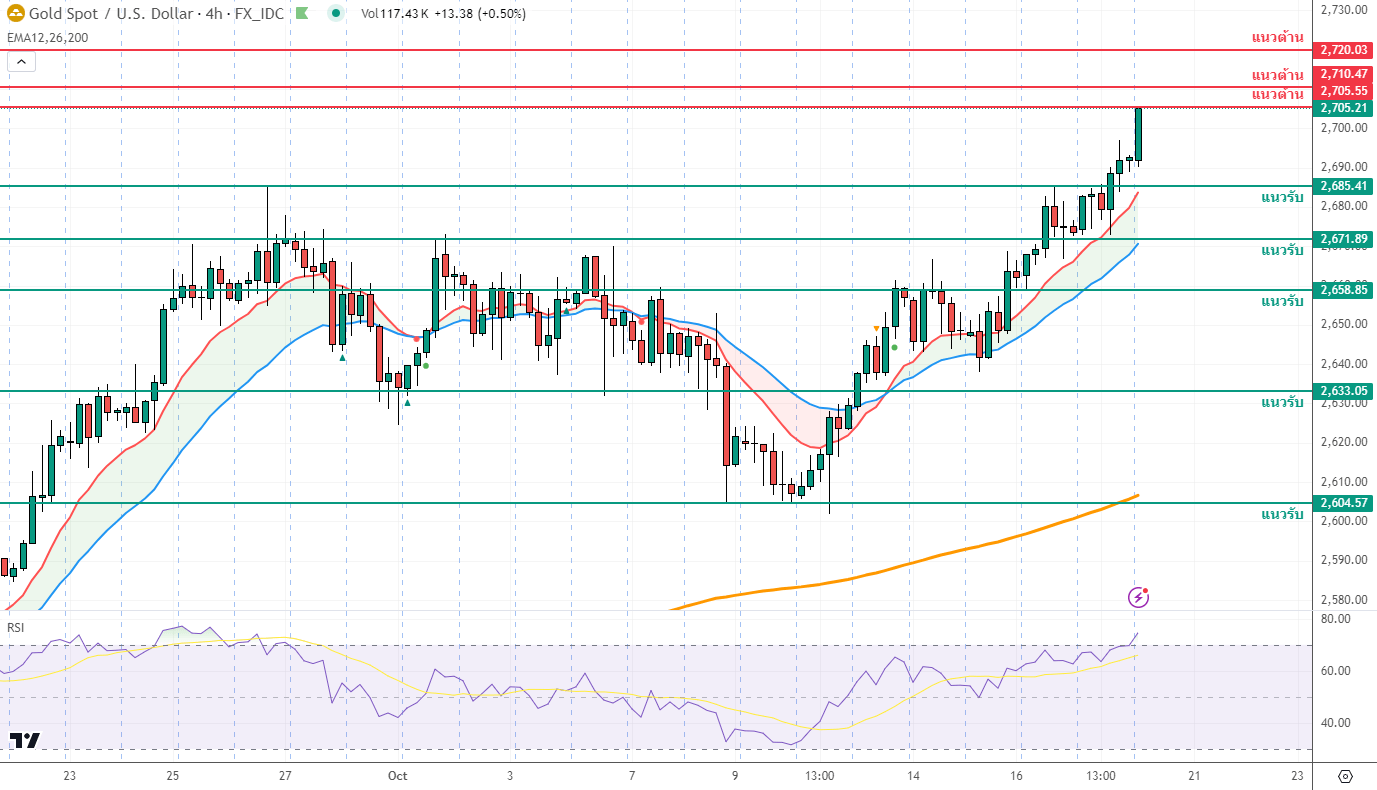
Task: Open chart settings hexagon icon in corner
Action: coord(1345,776)
